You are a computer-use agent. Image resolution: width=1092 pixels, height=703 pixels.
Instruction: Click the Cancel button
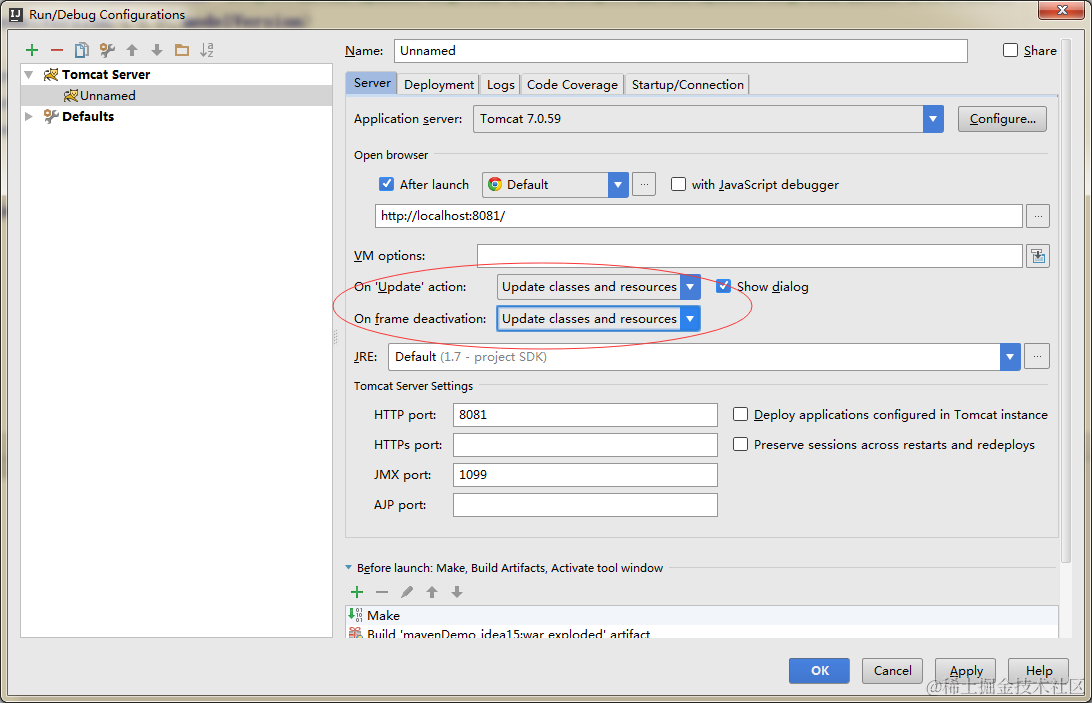(892, 670)
